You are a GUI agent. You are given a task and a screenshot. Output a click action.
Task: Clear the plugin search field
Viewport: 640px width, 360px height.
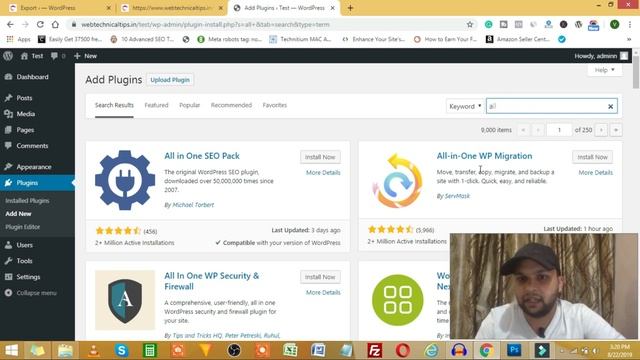pos(611,107)
